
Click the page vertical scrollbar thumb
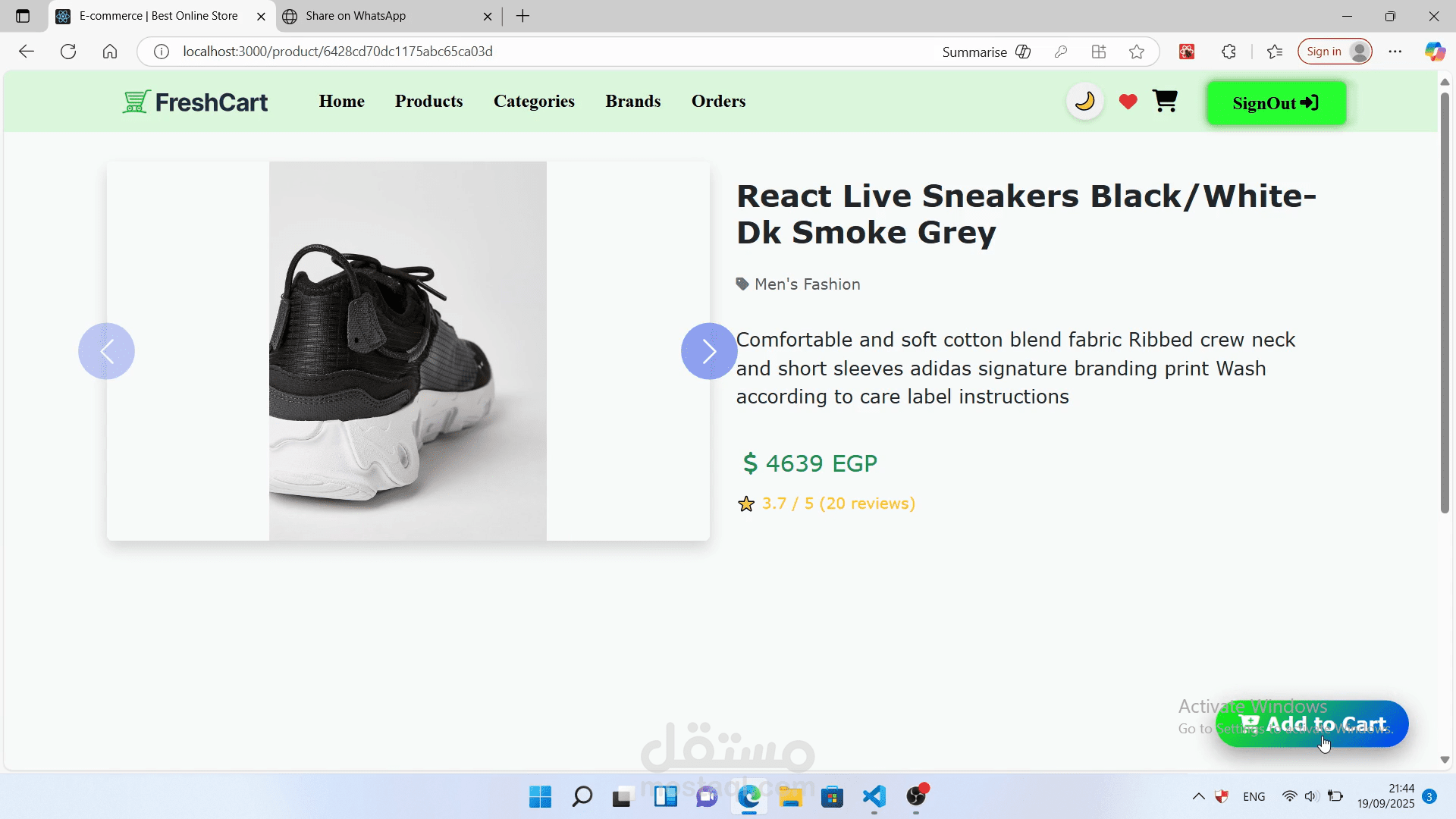point(1445,302)
